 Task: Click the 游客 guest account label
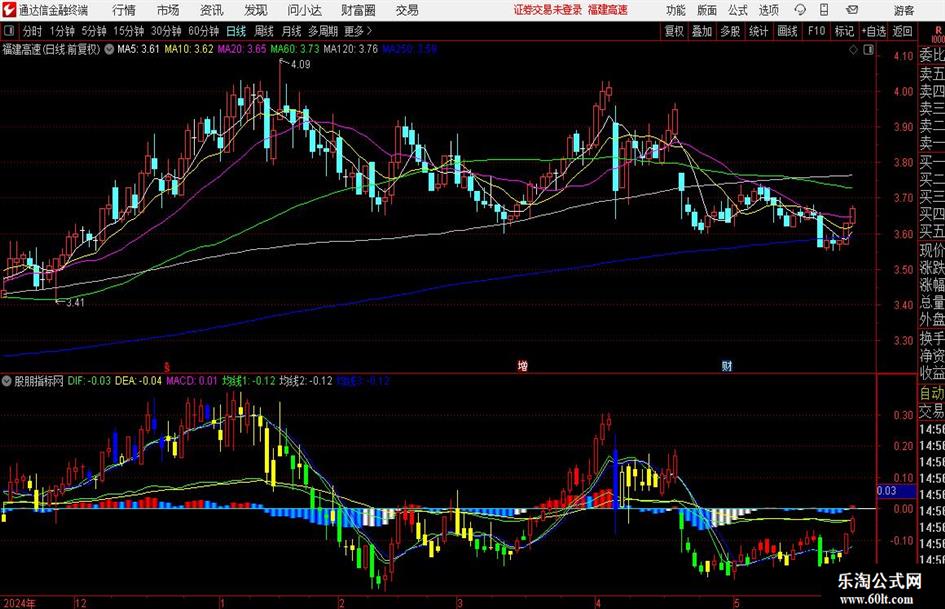(x=904, y=10)
